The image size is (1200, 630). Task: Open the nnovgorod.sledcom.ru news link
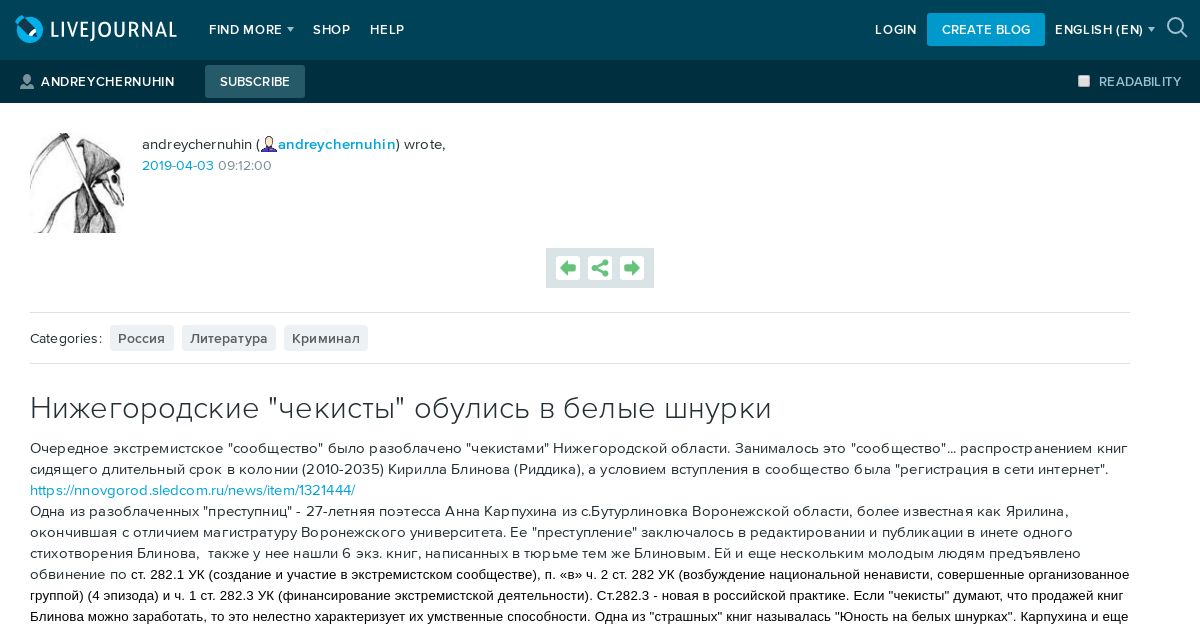tap(192, 490)
